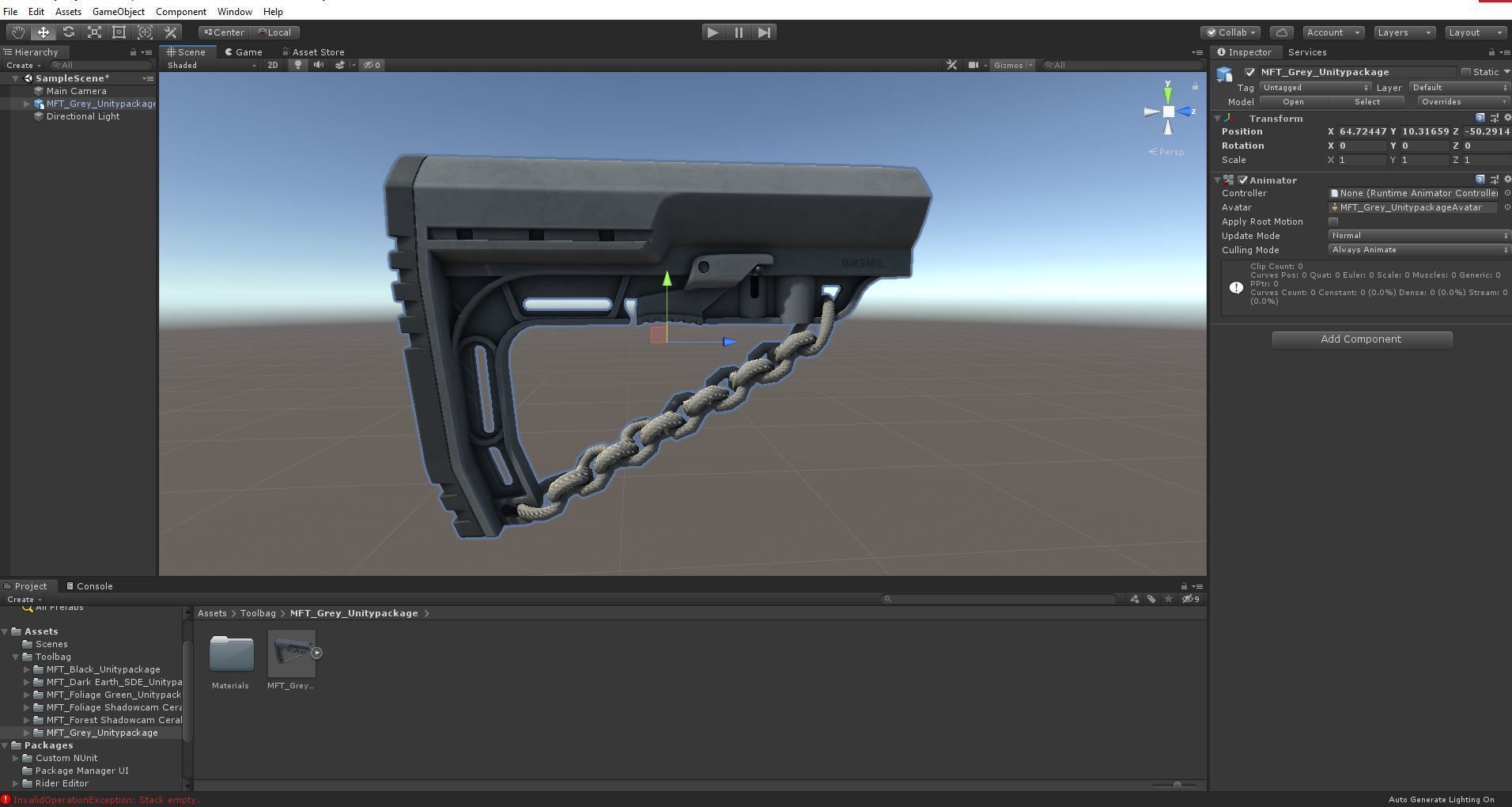This screenshot has width=1512, height=807.
Task: Open the Layer dropdown
Action: coord(1460,88)
